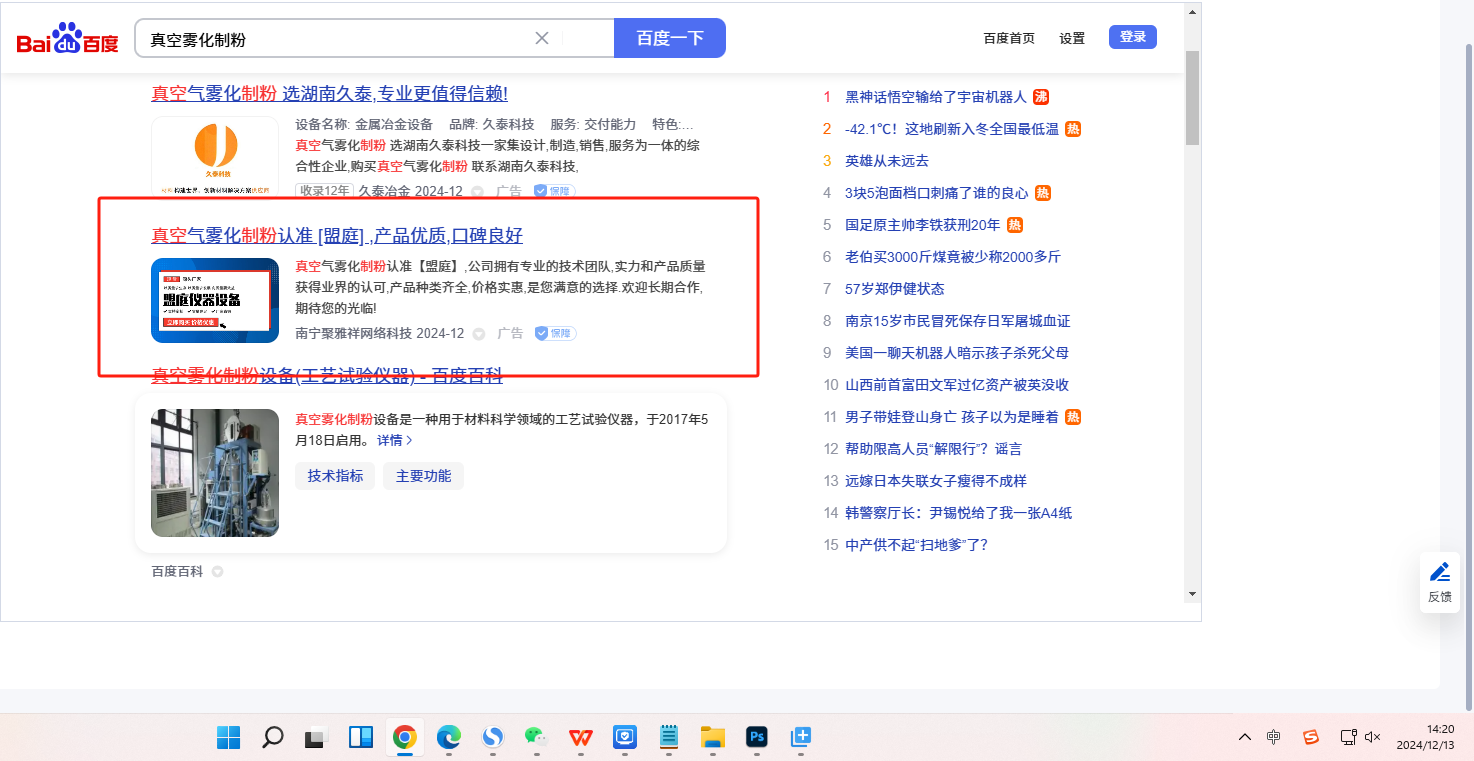Click the Baidu logo

(x=67, y=40)
